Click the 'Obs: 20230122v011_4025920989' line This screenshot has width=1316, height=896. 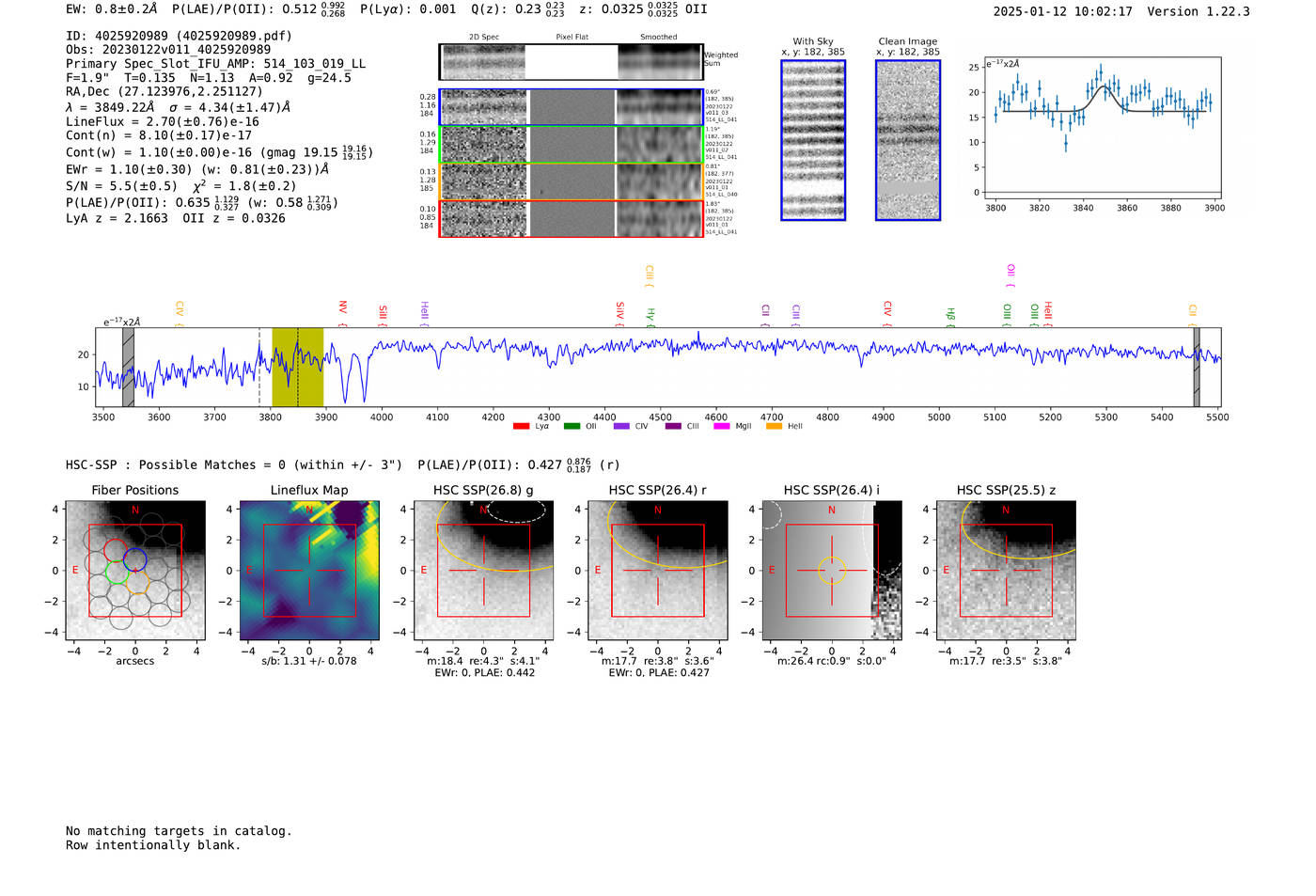168,50
